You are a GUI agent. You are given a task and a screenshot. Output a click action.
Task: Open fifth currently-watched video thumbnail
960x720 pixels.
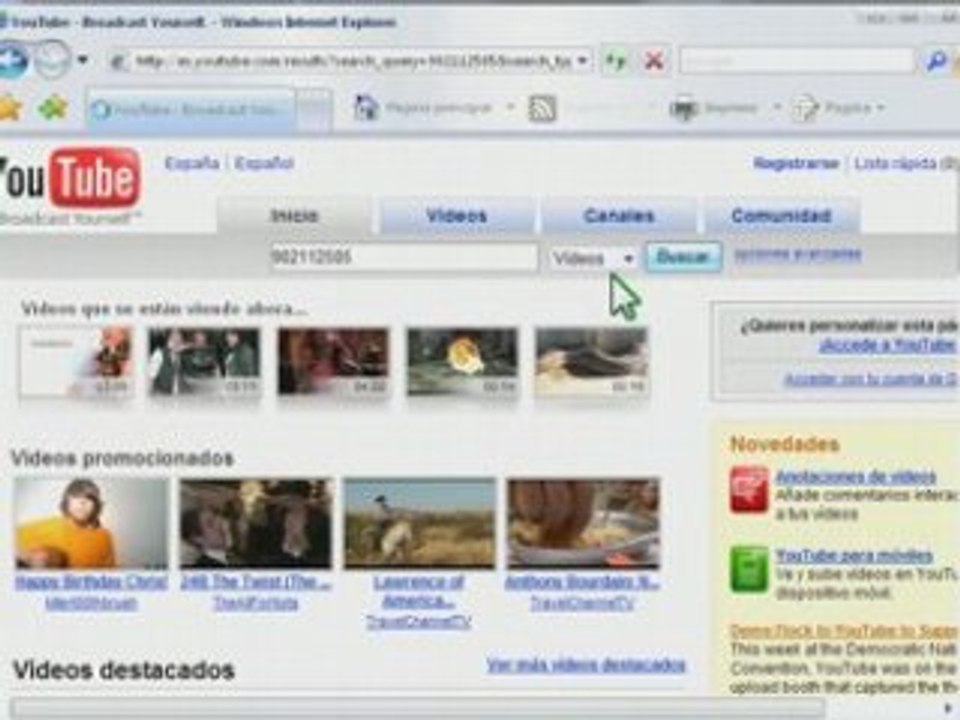coord(591,362)
